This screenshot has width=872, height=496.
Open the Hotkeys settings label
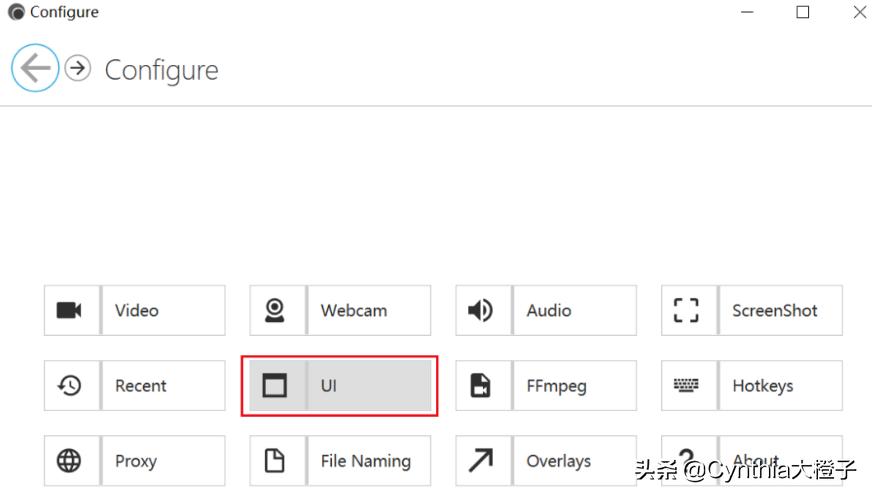[x=762, y=386]
